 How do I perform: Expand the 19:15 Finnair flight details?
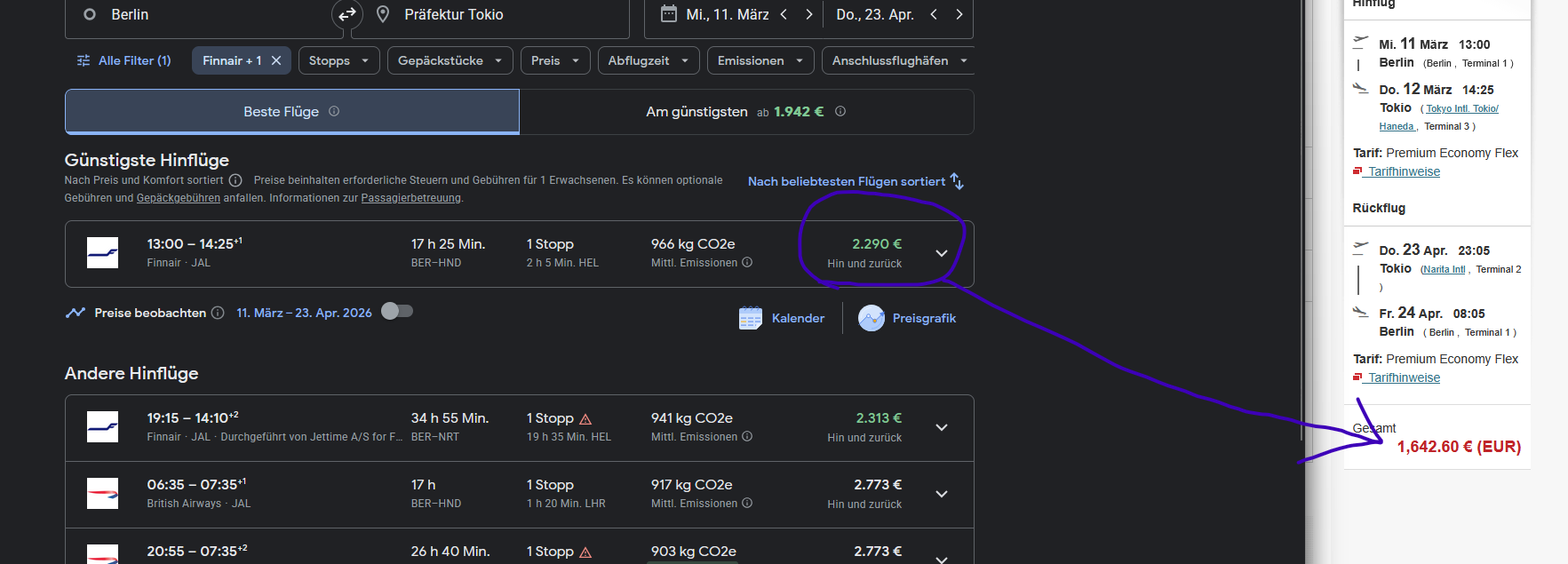tap(942, 427)
